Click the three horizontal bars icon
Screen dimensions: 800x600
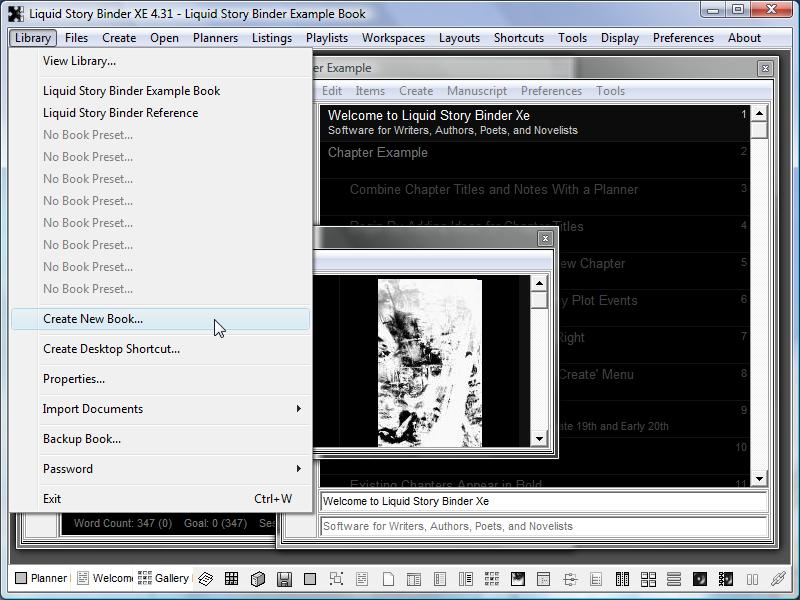[674, 579]
